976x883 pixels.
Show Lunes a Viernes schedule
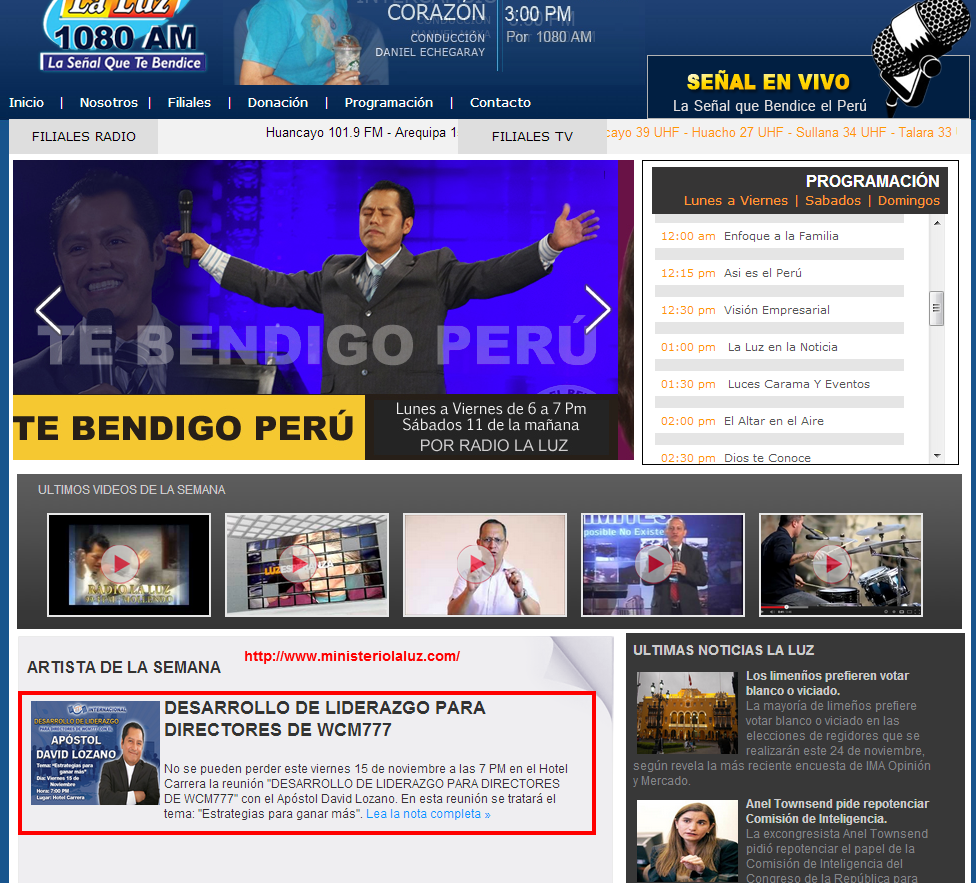click(736, 200)
